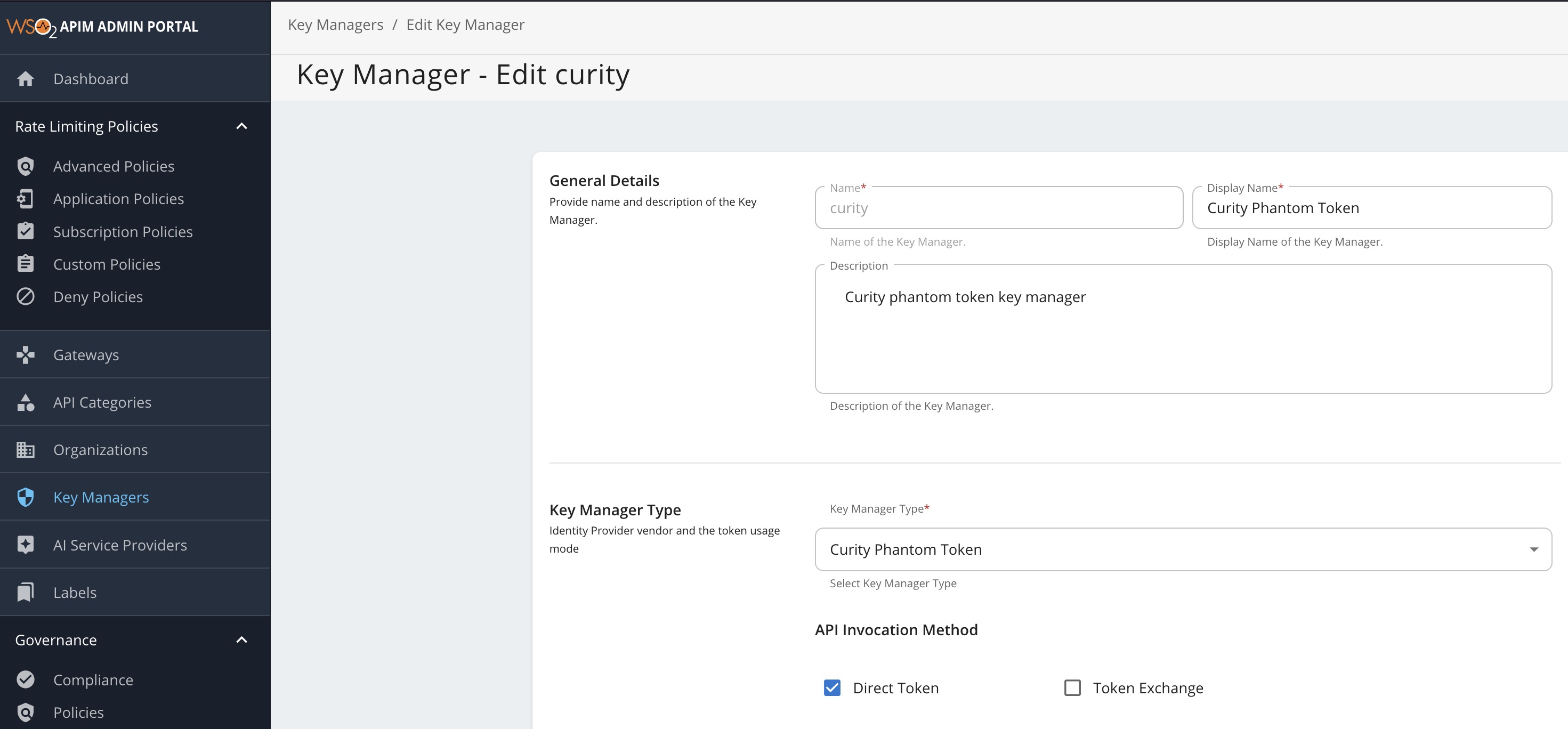Click the Key Managers shield icon
Viewport: 1568px width, 729px height.
26,497
